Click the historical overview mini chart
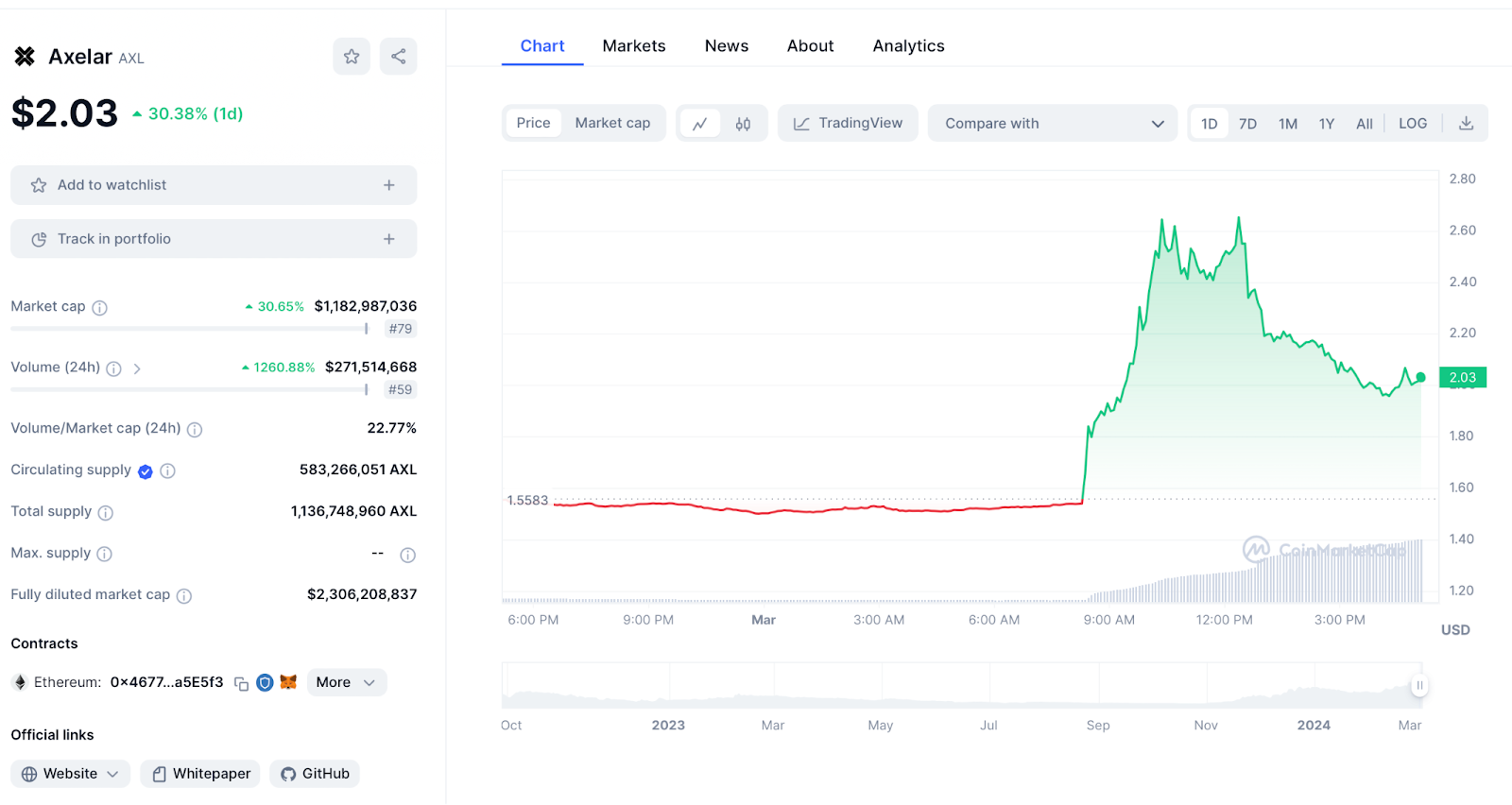Screen dimensions: 1512x805 click(961, 686)
